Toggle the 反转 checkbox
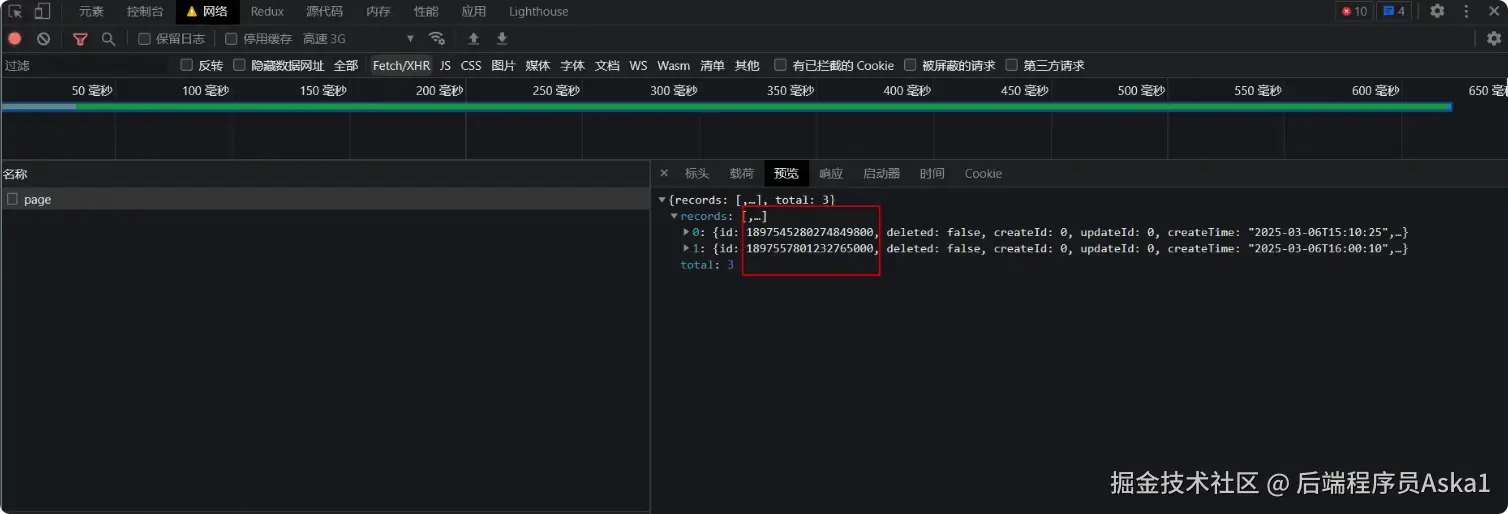The image size is (1508, 514). (x=186, y=65)
